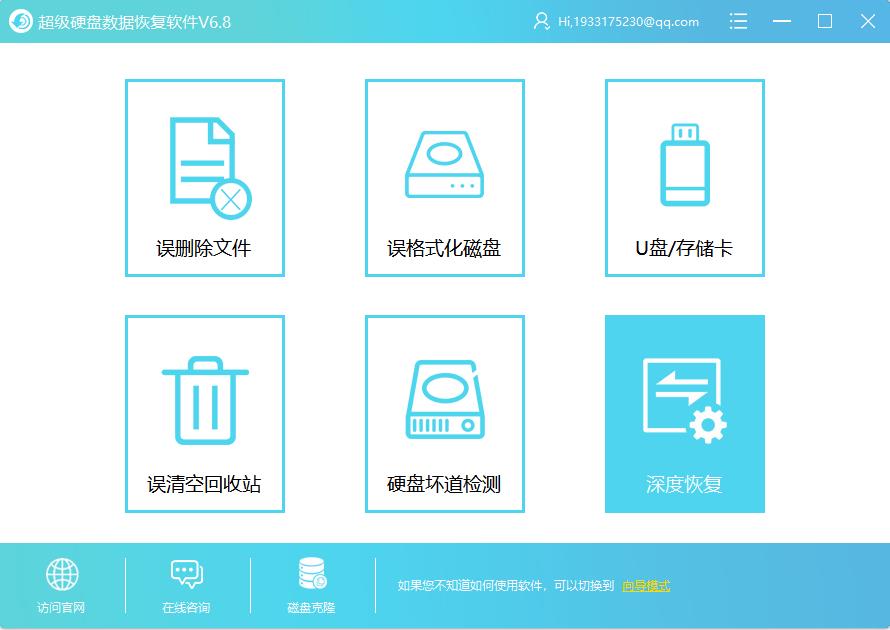Close the data recovery software window
890x630 pixels.
[x=867, y=22]
